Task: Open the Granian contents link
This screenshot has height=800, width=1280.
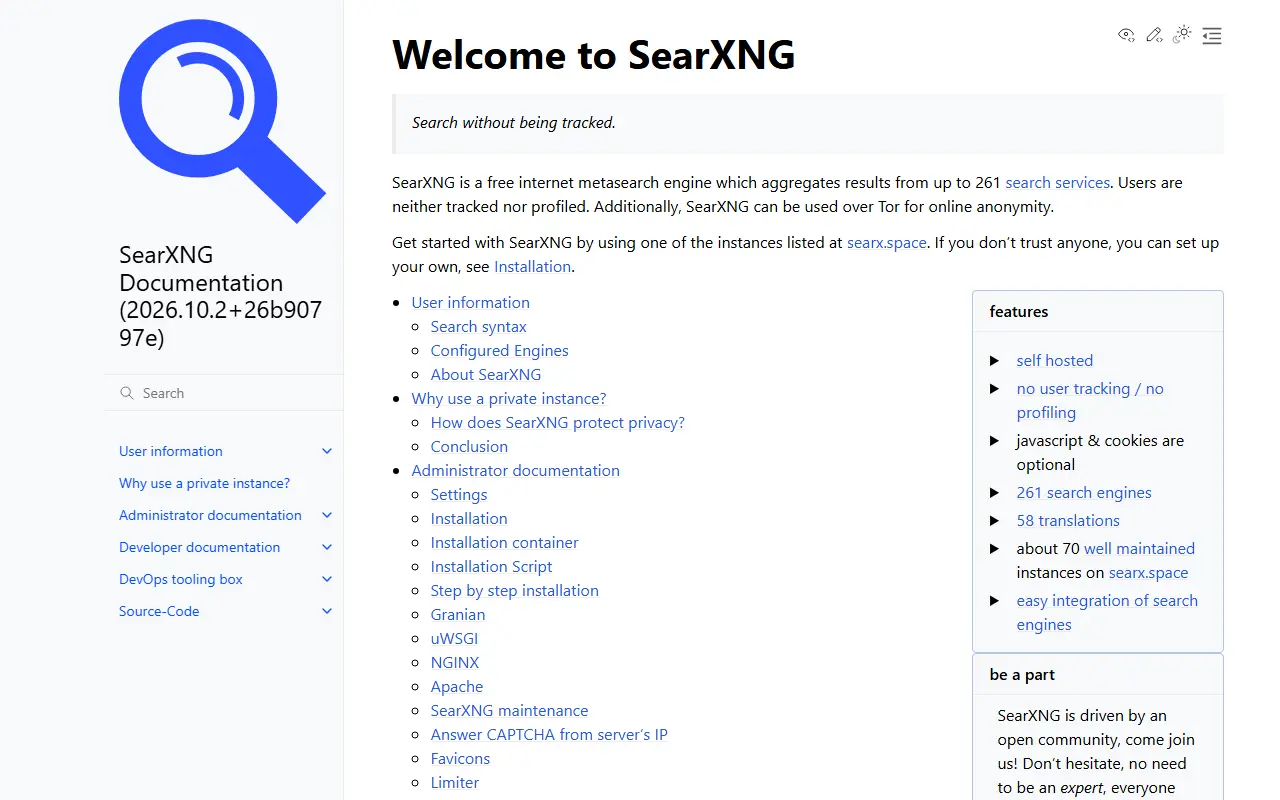Action: click(x=458, y=615)
